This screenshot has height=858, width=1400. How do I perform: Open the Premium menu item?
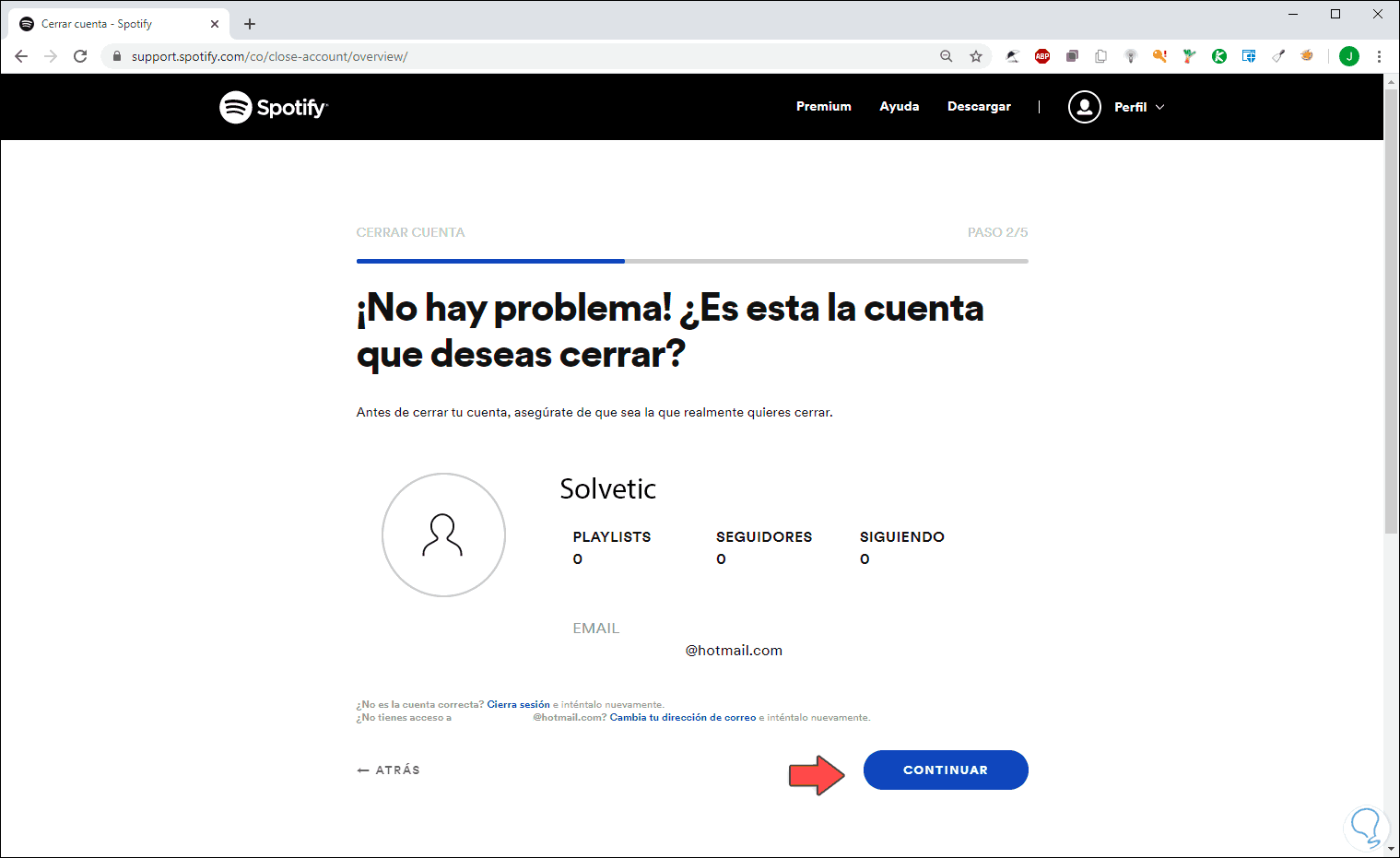coord(824,107)
